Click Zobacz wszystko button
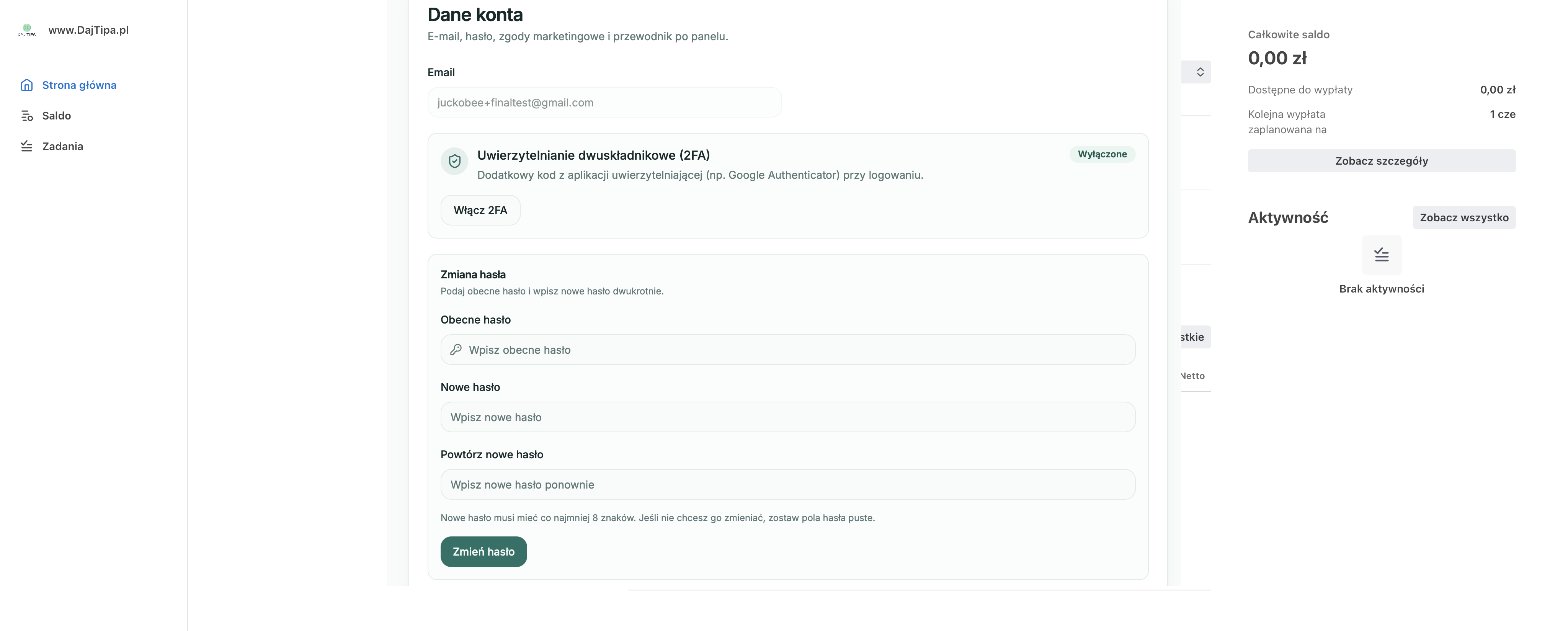1568x631 pixels. click(x=1464, y=217)
